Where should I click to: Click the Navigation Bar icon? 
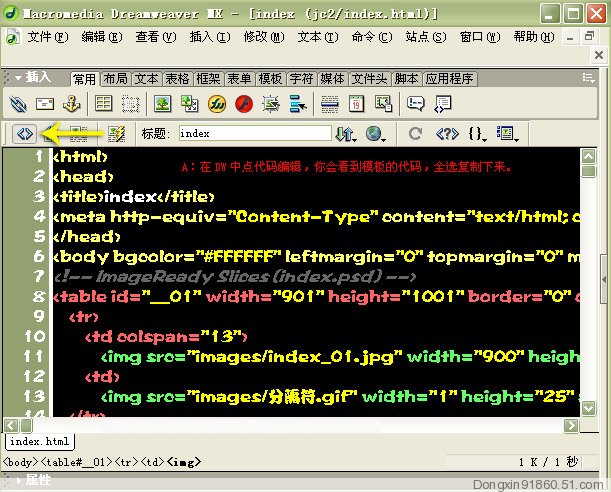(x=298, y=104)
